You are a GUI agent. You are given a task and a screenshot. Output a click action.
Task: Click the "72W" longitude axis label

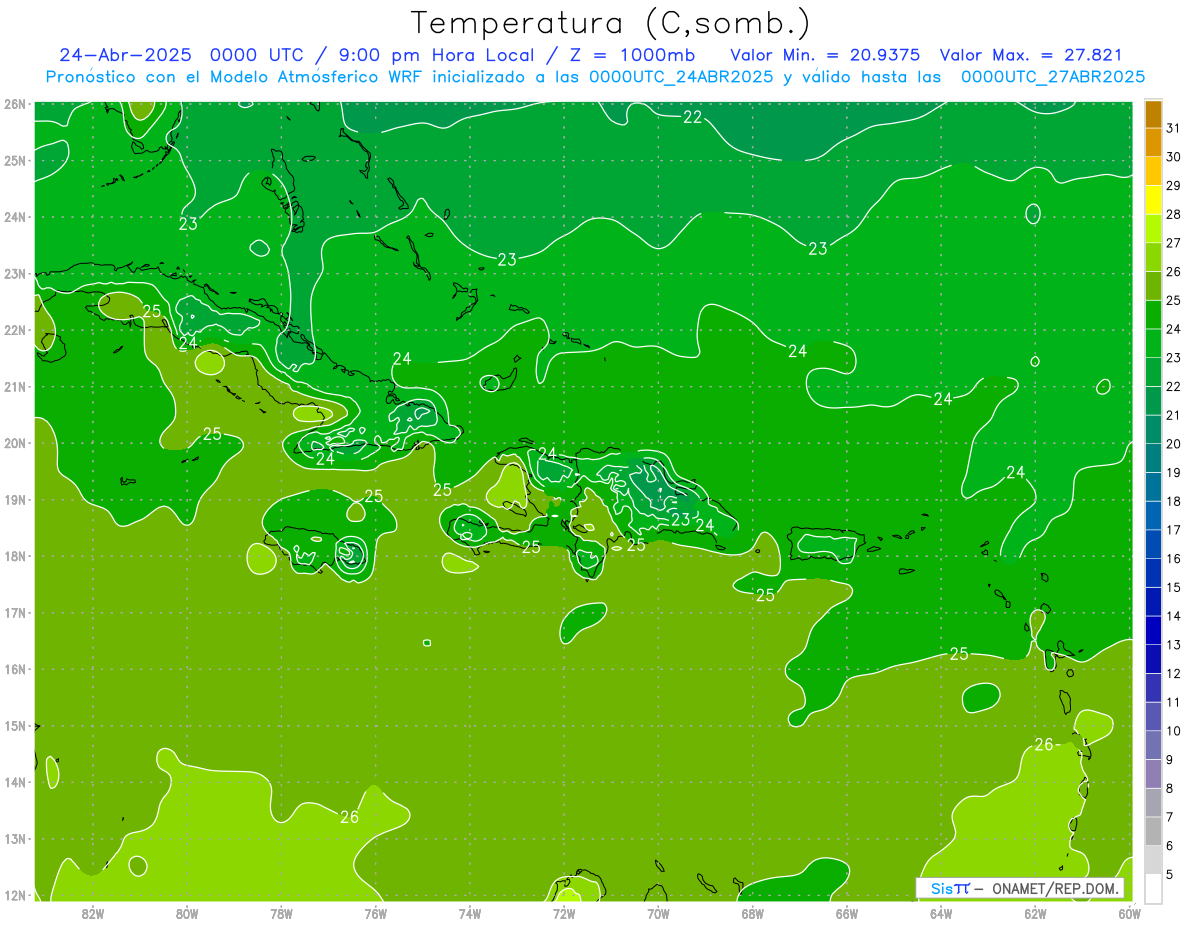click(564, 913)
